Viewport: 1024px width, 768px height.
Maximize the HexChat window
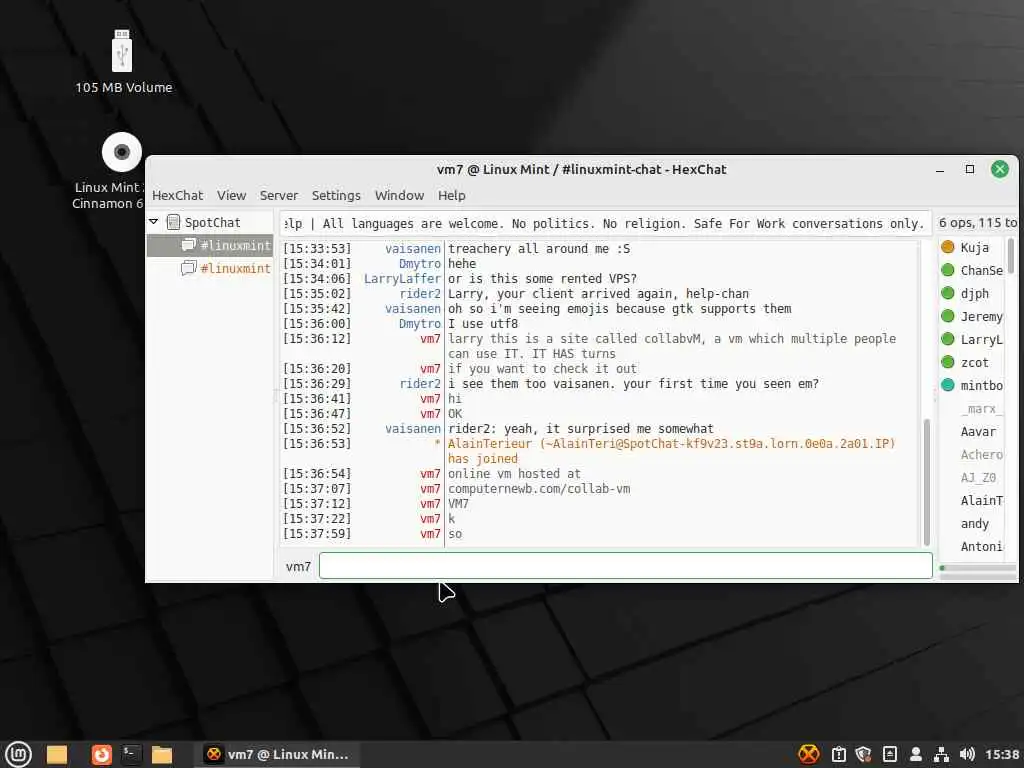(x=969, y=169)
